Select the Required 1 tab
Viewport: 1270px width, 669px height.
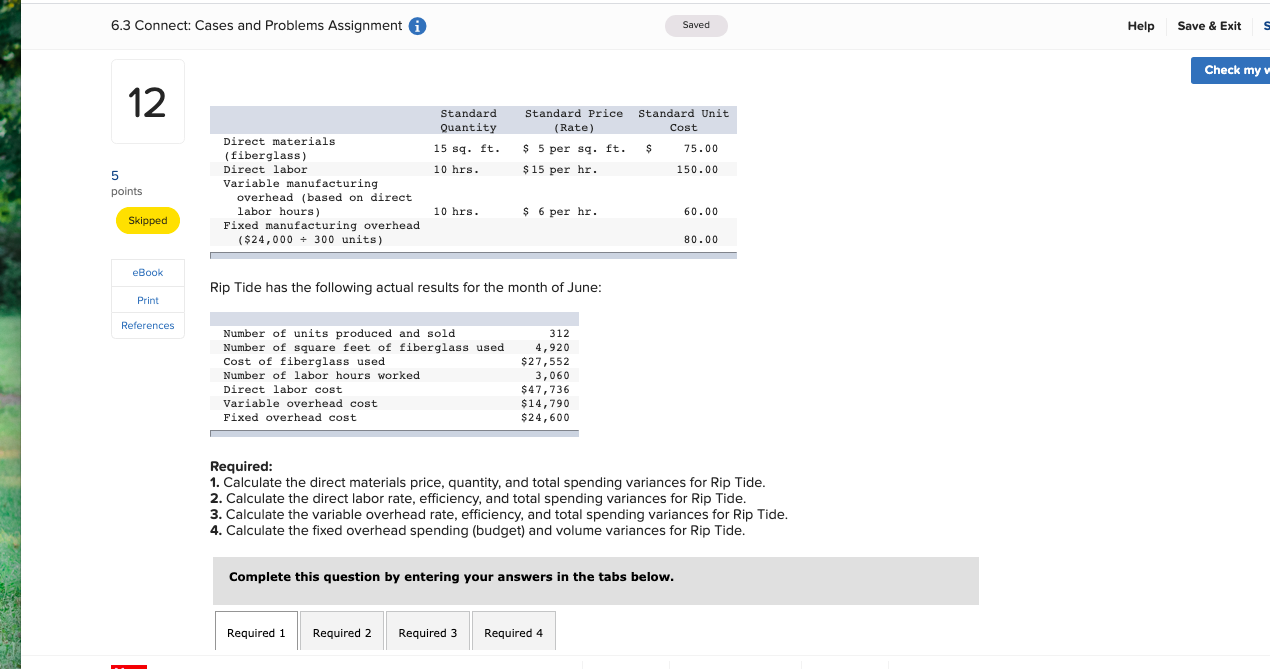click(255, 632)
